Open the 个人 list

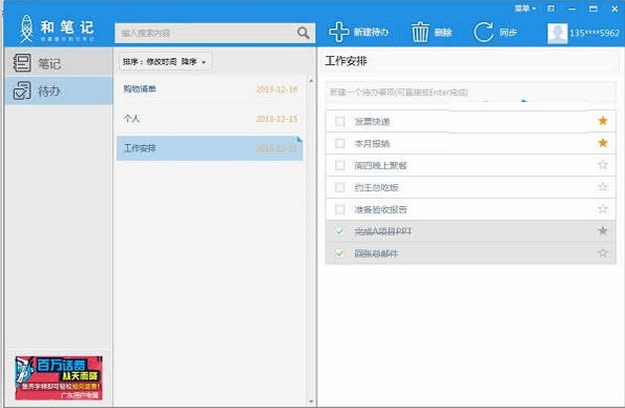click(208, 119)
